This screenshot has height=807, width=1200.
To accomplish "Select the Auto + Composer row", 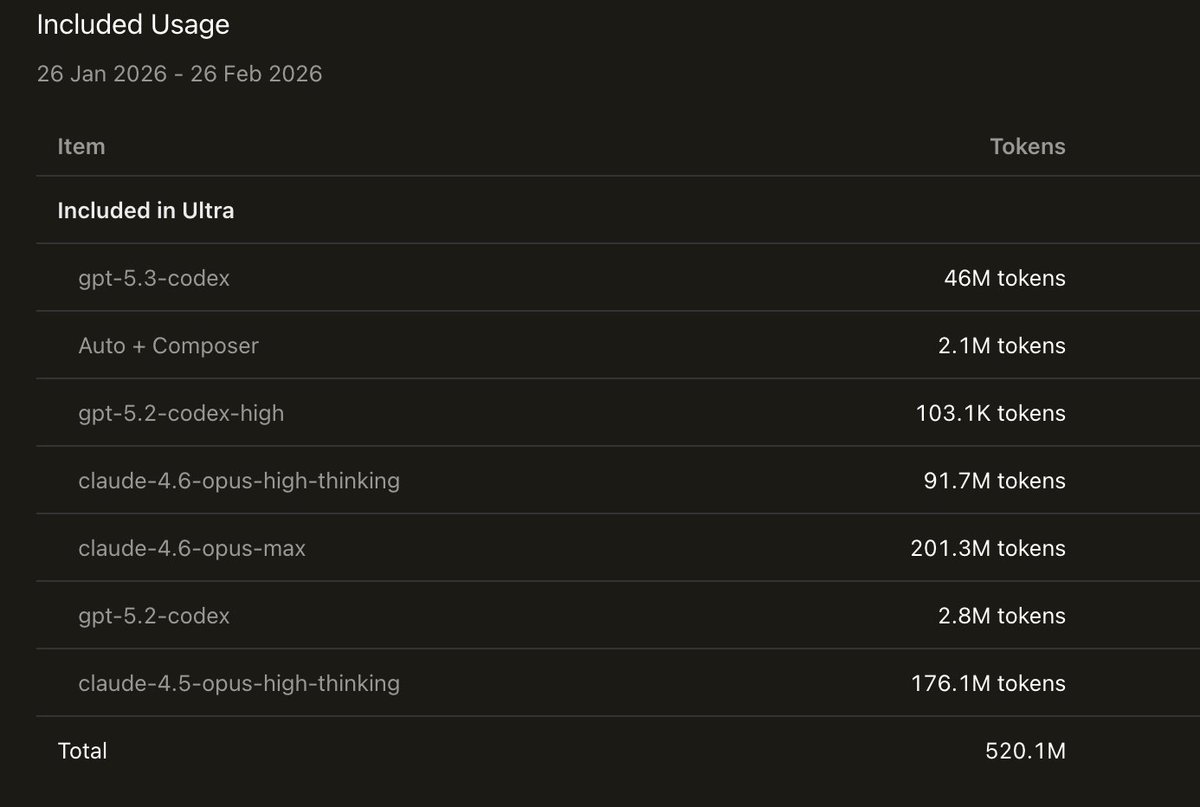I will click(x=600, y=345).
